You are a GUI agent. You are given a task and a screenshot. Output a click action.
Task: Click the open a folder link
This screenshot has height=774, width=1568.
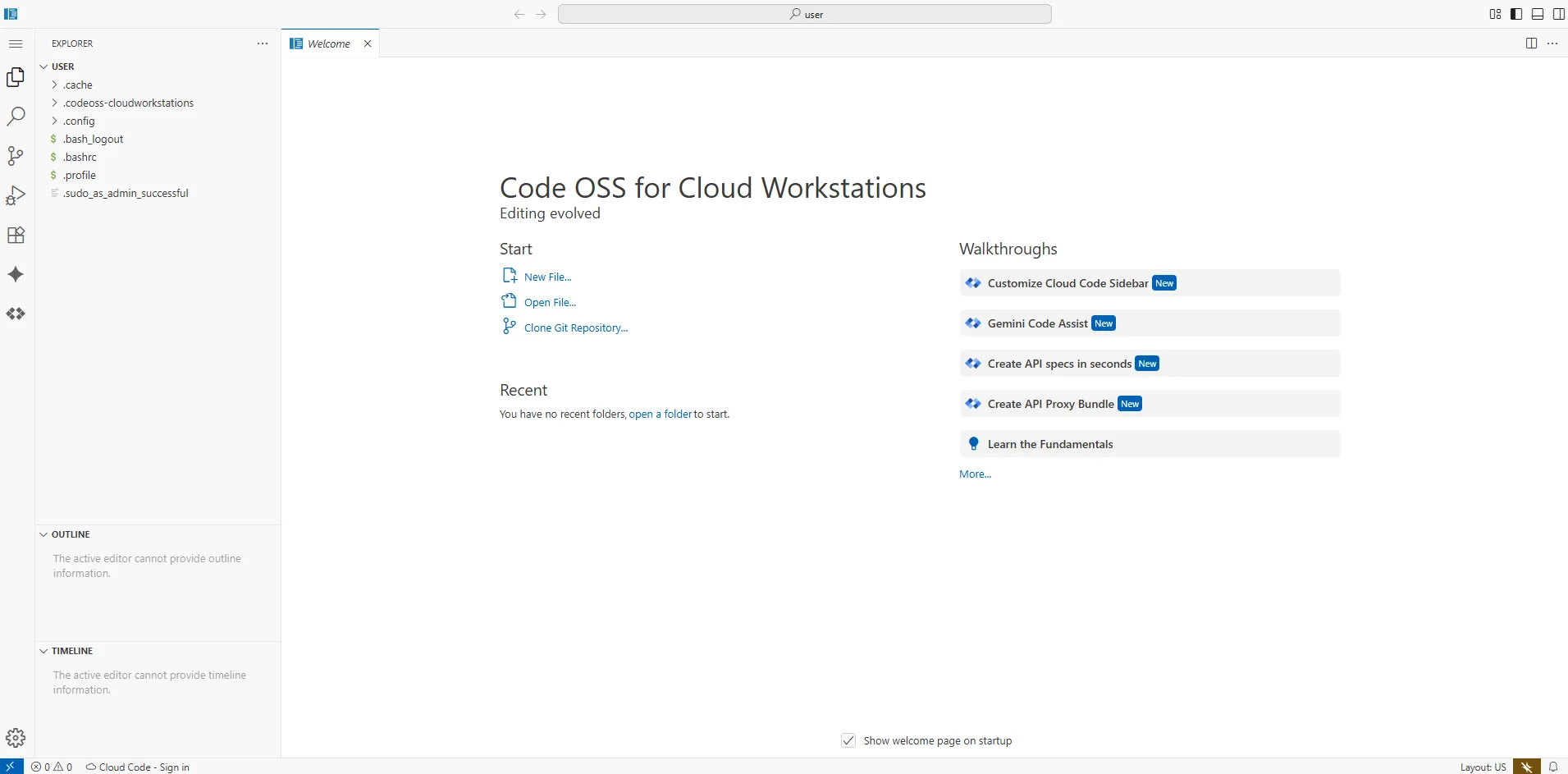[660, 414]
